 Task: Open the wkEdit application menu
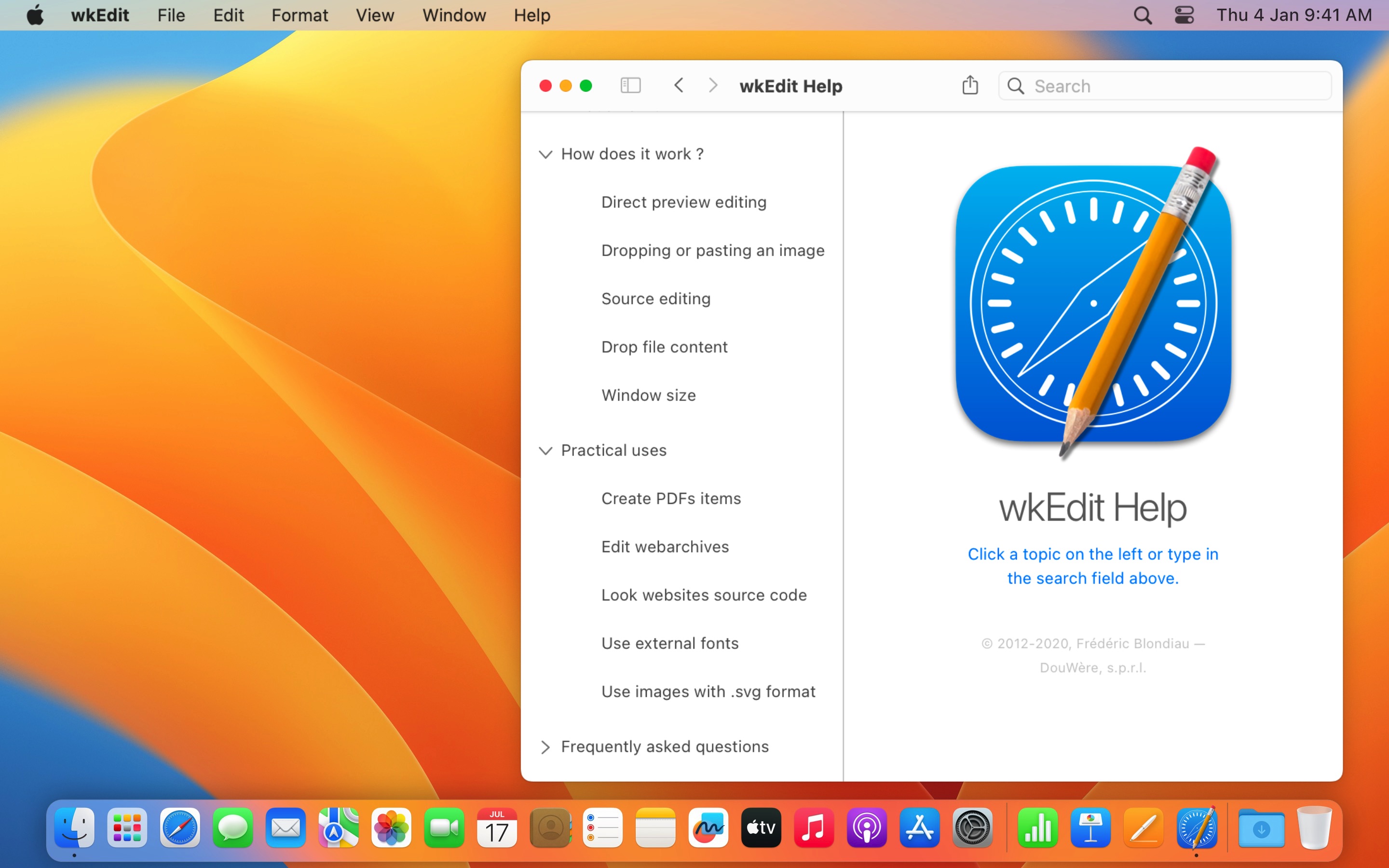click(100, 15)
